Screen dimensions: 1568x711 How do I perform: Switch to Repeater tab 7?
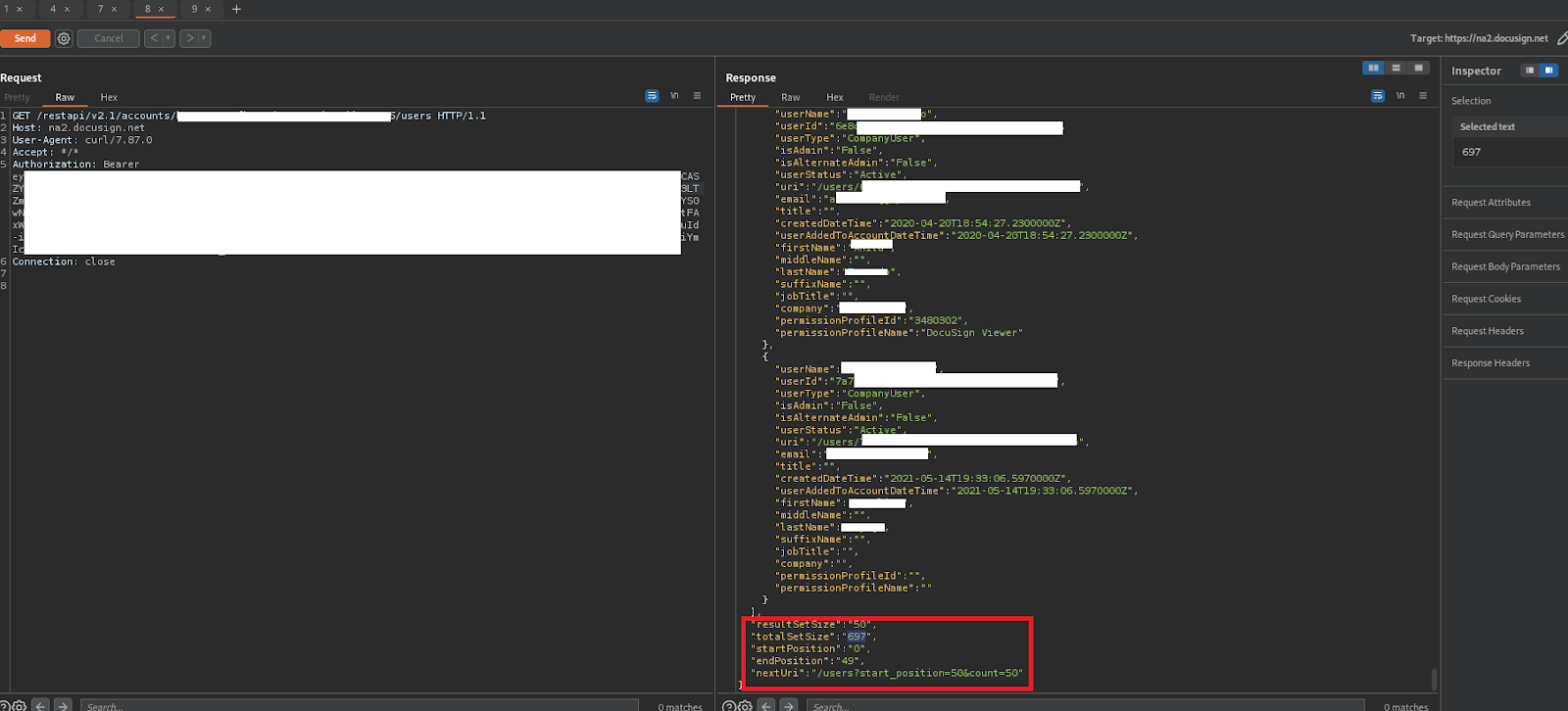click(100, 9)
